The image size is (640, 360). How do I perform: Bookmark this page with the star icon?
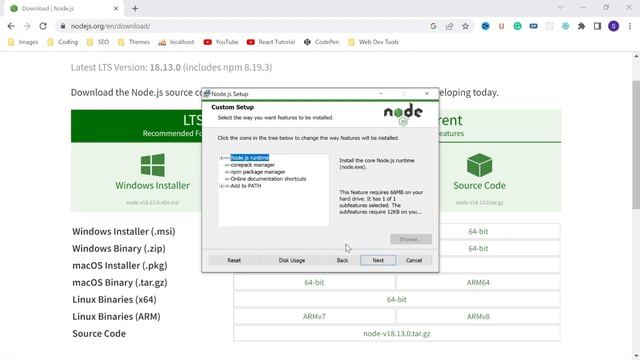465,26
